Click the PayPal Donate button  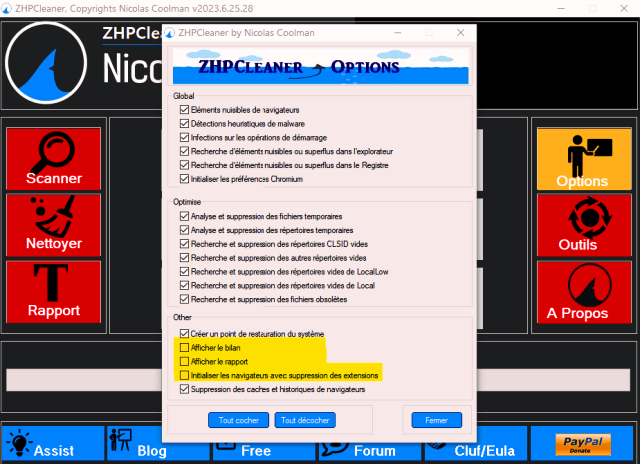coord(583,444)
